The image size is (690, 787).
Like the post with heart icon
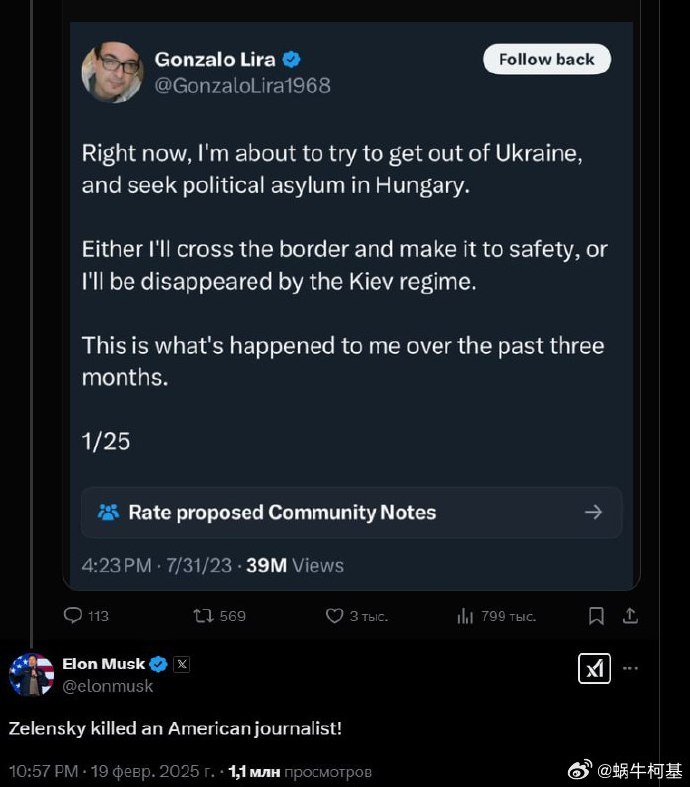pos(335,616)
